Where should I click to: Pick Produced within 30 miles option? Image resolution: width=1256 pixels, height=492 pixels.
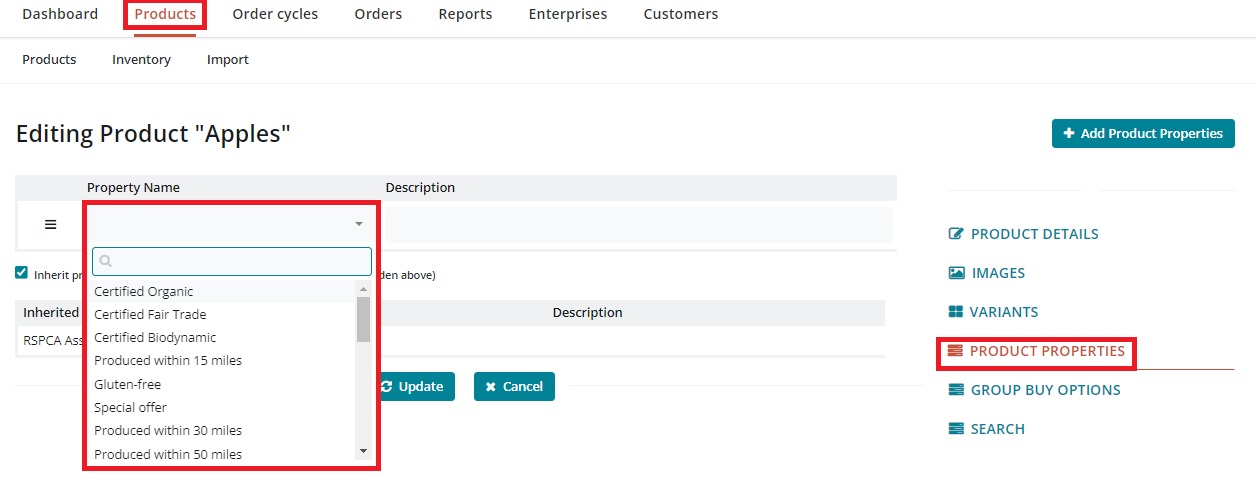[x=168, y=431]
